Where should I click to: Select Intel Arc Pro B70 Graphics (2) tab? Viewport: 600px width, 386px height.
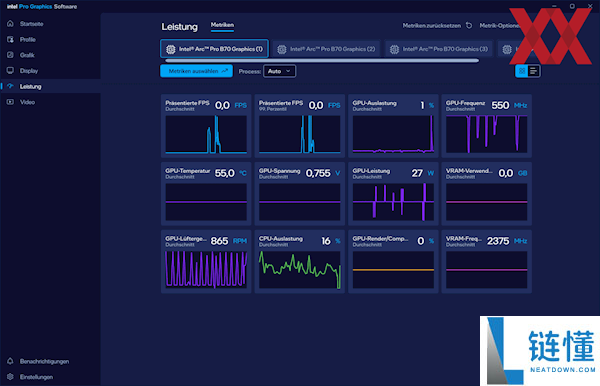[x=326, y=49]
